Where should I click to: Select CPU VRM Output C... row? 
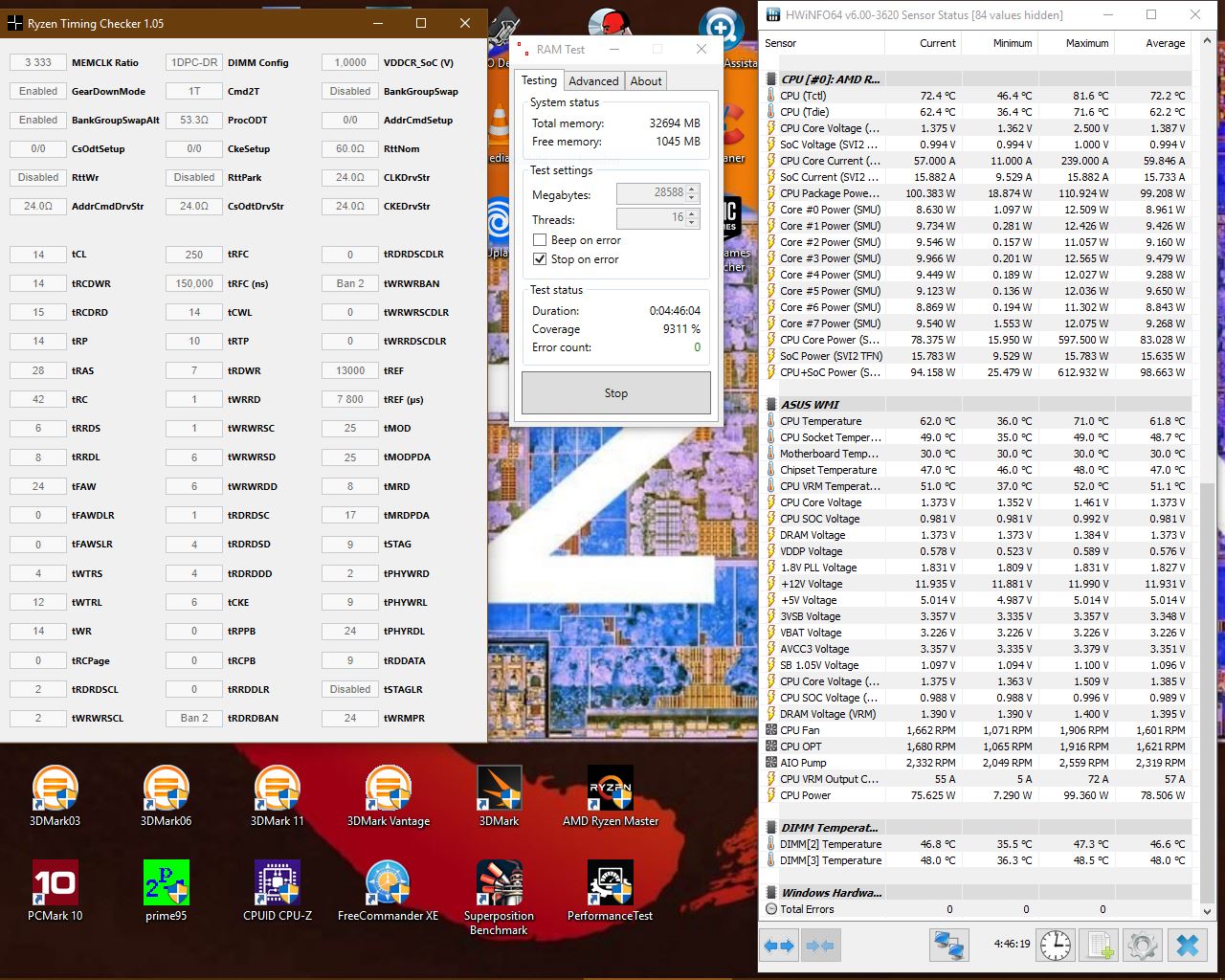(977, 779)
